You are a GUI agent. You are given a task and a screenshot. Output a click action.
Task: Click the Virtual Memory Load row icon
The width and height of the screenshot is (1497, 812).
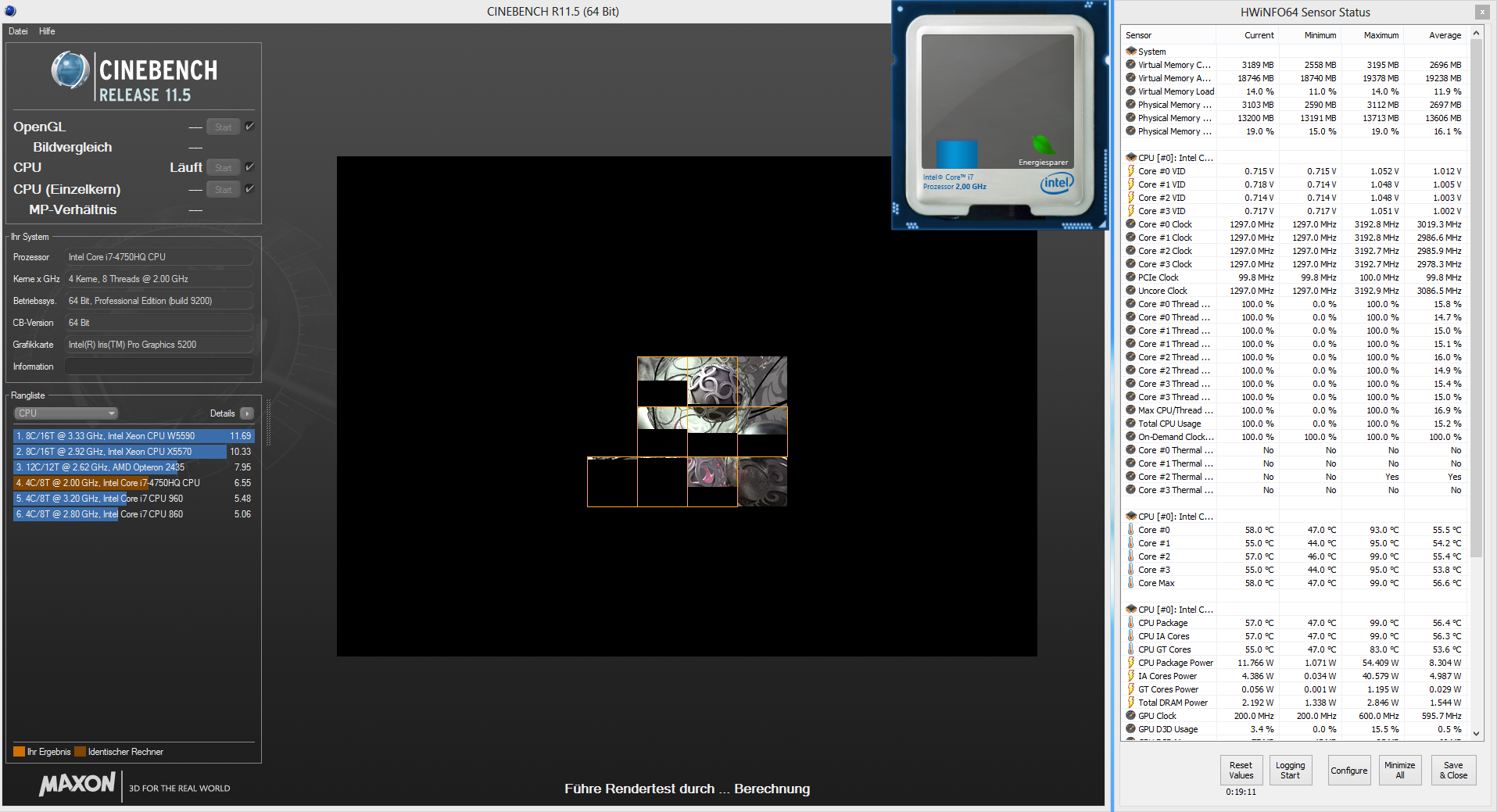[1130, 91]
